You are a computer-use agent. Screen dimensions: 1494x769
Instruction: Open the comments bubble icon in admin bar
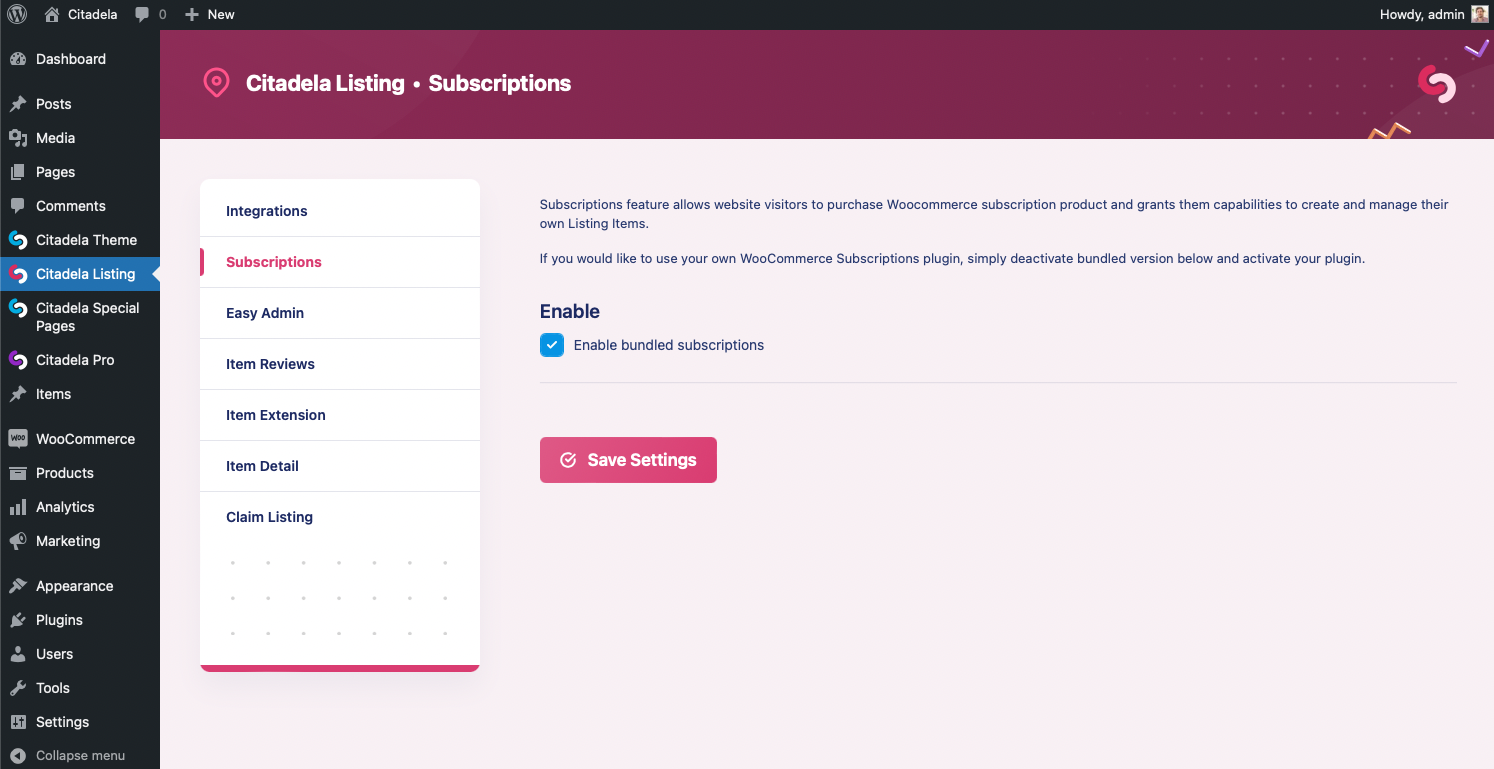pyautogui.click(x=143, y=14)
